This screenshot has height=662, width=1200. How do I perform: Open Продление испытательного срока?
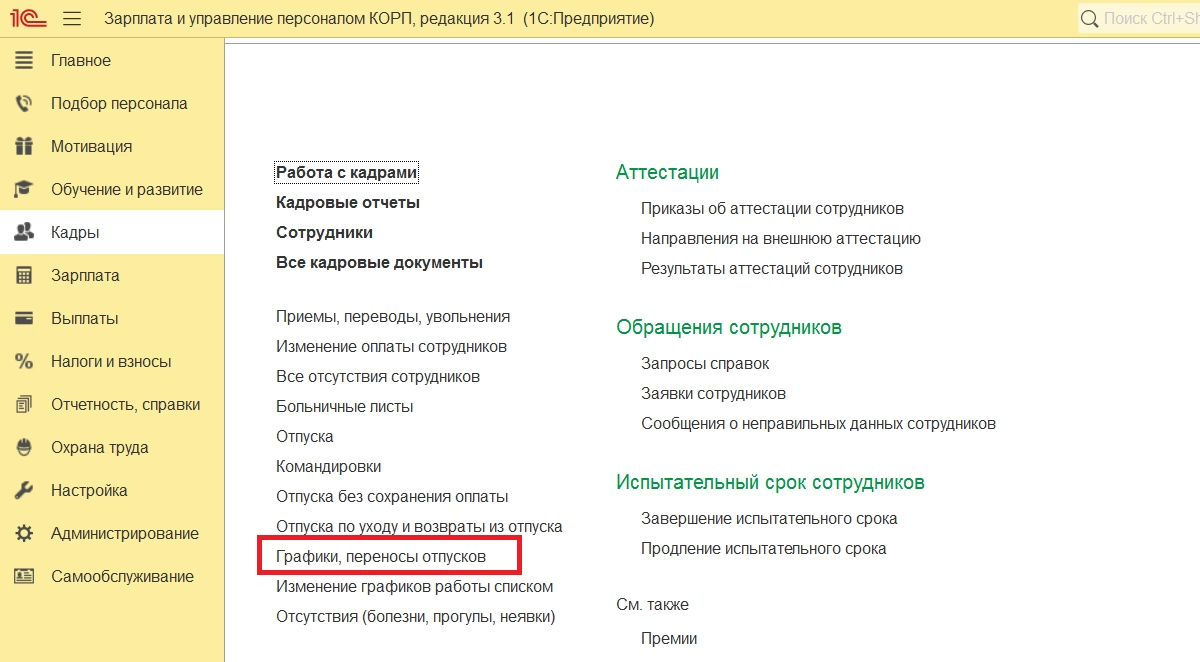[764, 549]
